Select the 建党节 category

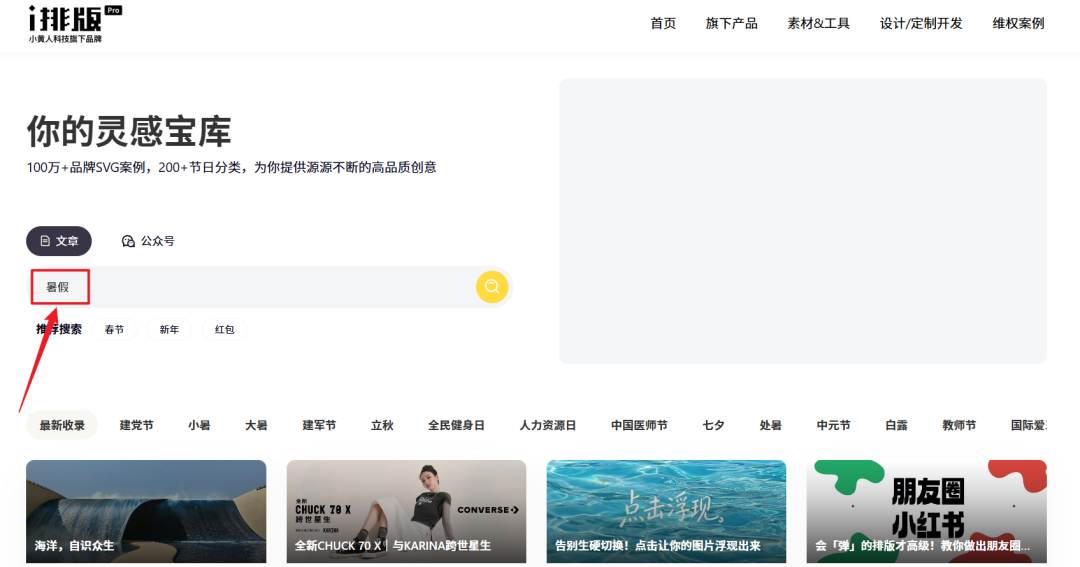click(136, 425)
